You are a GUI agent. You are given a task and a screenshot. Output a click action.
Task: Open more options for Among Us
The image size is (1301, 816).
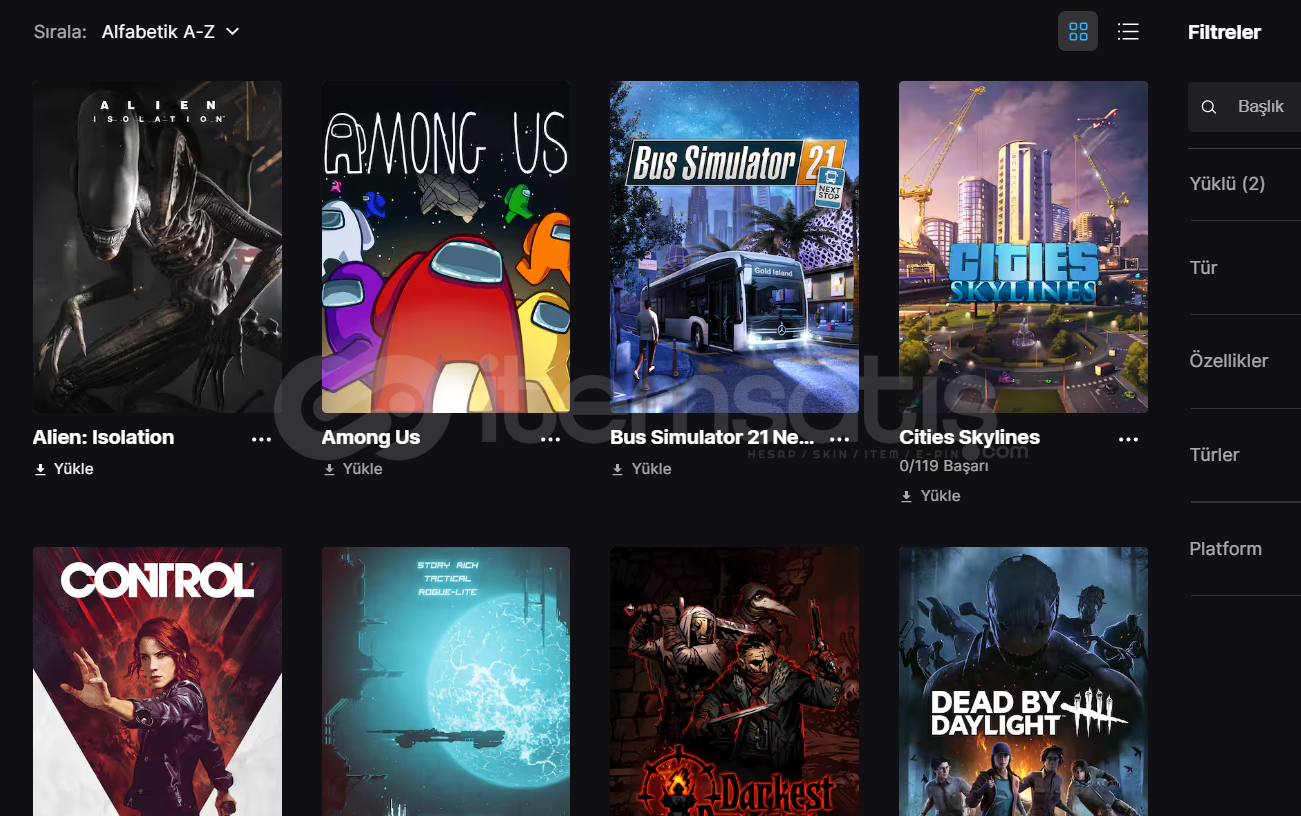click(x=550, y=439)
